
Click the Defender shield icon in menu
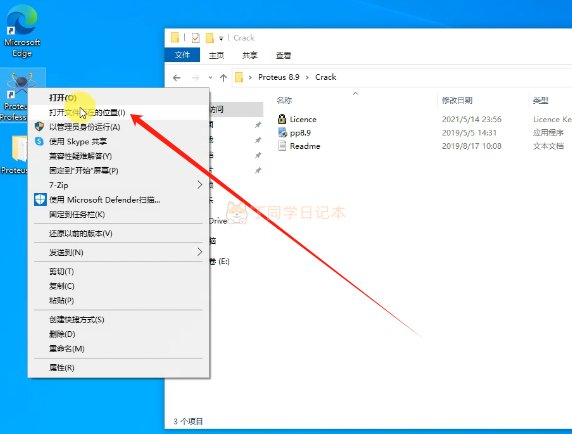click(40, 200)
